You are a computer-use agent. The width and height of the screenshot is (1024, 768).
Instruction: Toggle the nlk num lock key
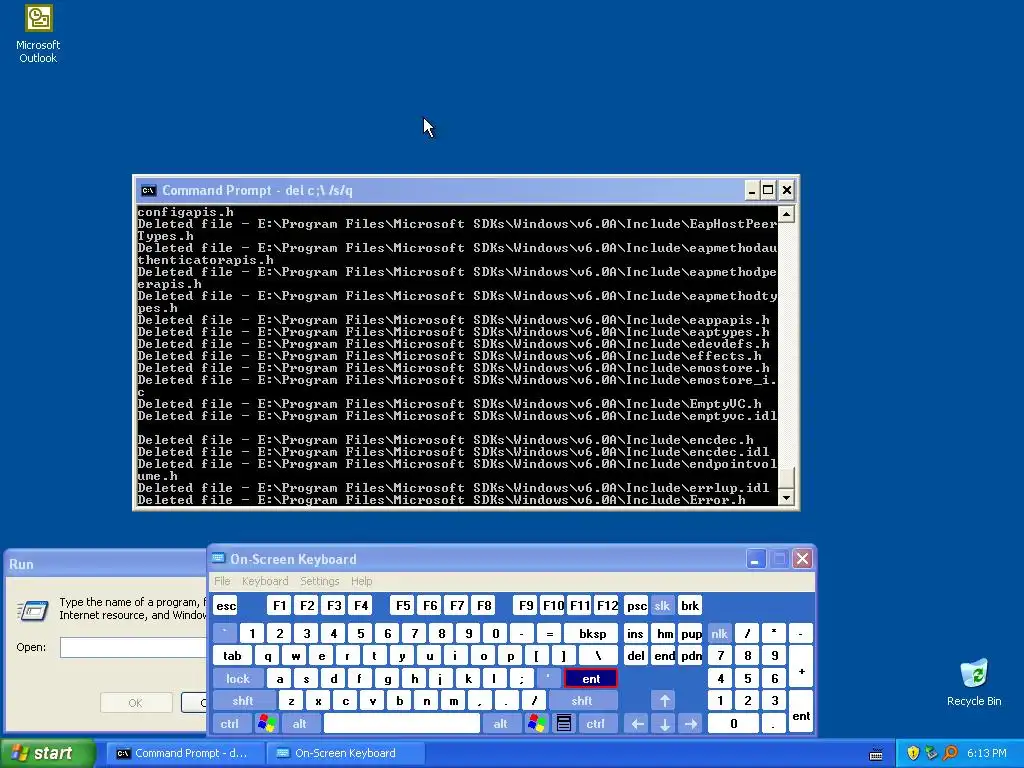[719, 633]
